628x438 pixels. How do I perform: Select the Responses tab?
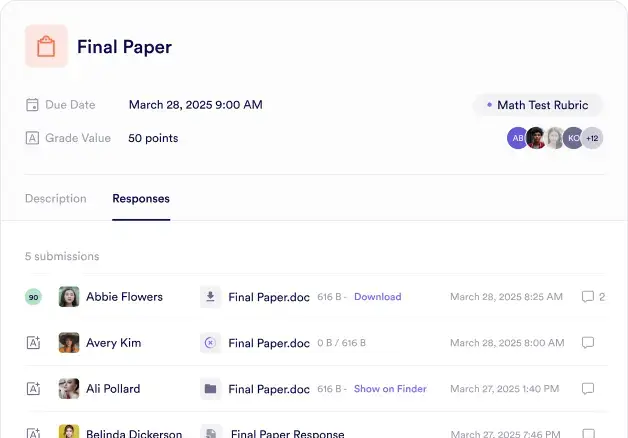141,199
